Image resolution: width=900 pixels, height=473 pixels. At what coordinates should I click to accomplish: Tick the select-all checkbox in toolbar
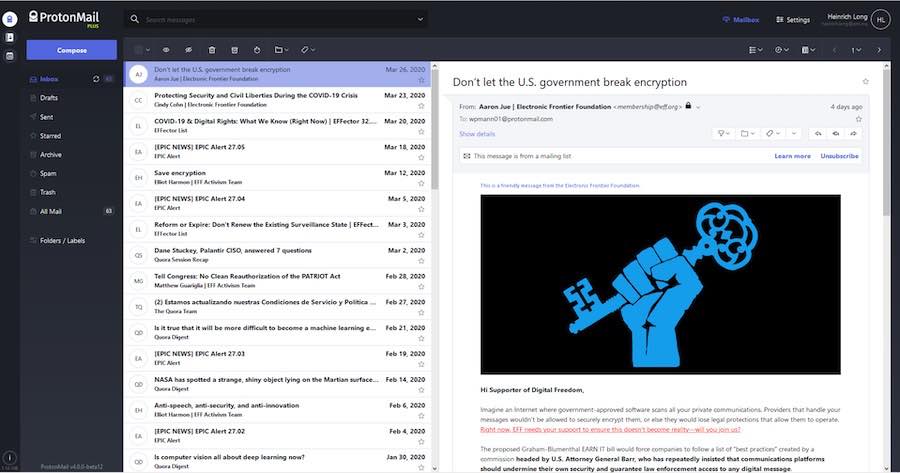[138, 50]
